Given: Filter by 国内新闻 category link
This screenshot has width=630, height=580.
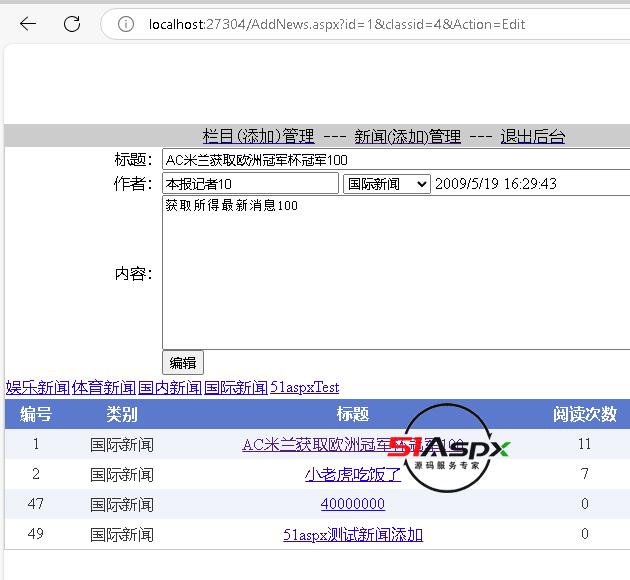Looking at the screenshot, I should tap(170, 388).
